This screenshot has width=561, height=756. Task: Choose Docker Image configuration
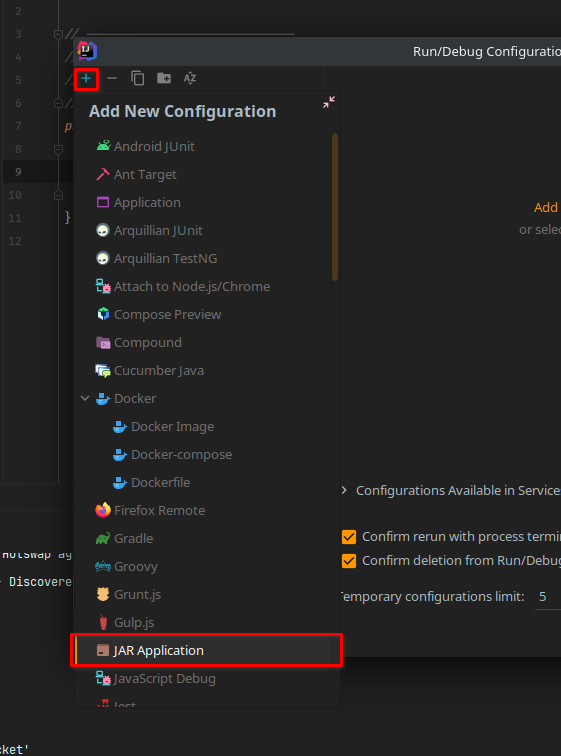pyautogui.click(x=207, y=426)
